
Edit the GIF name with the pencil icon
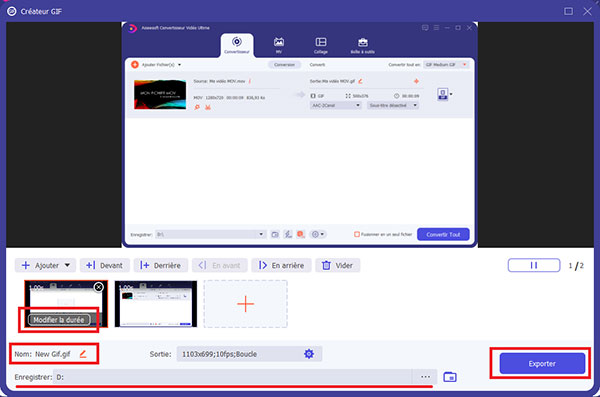tap(83, 354)
